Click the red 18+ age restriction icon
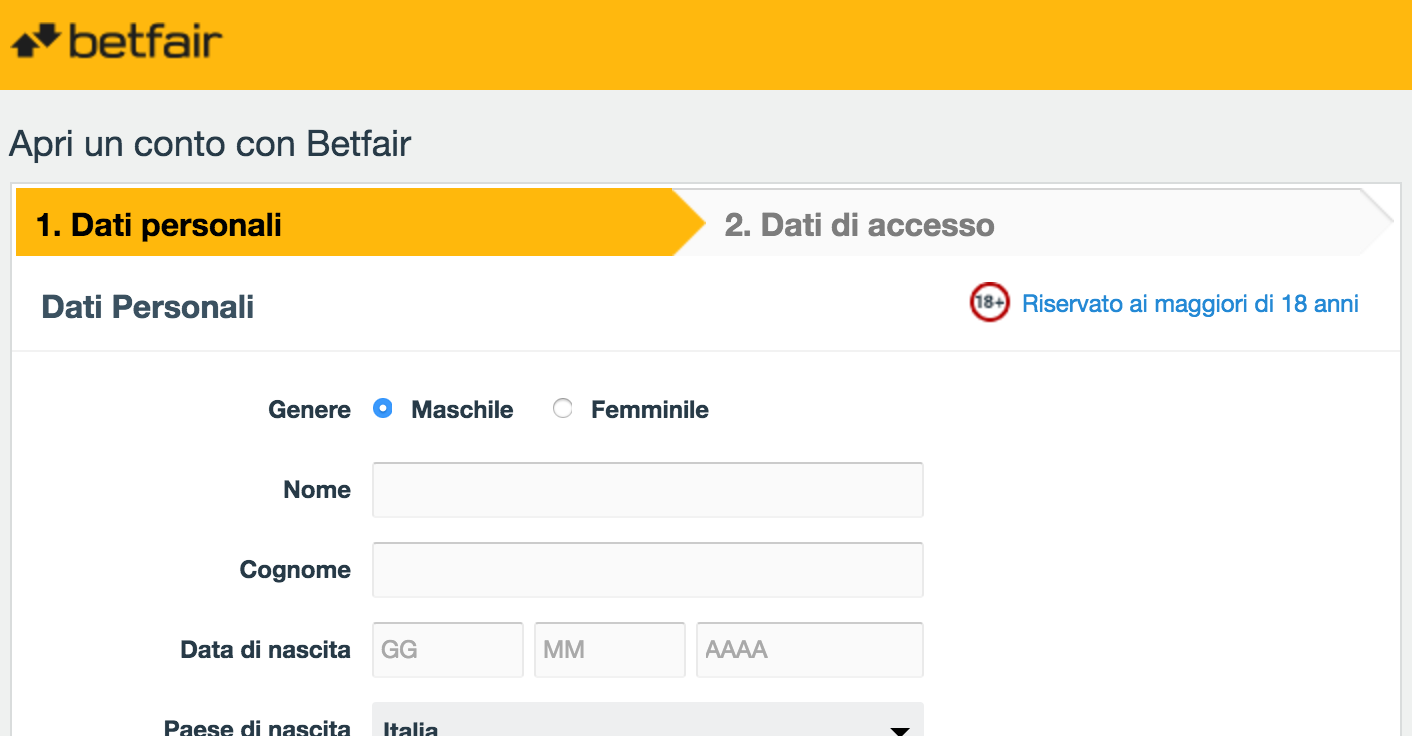The image size is (1412, 736). [x=989, y=303]
